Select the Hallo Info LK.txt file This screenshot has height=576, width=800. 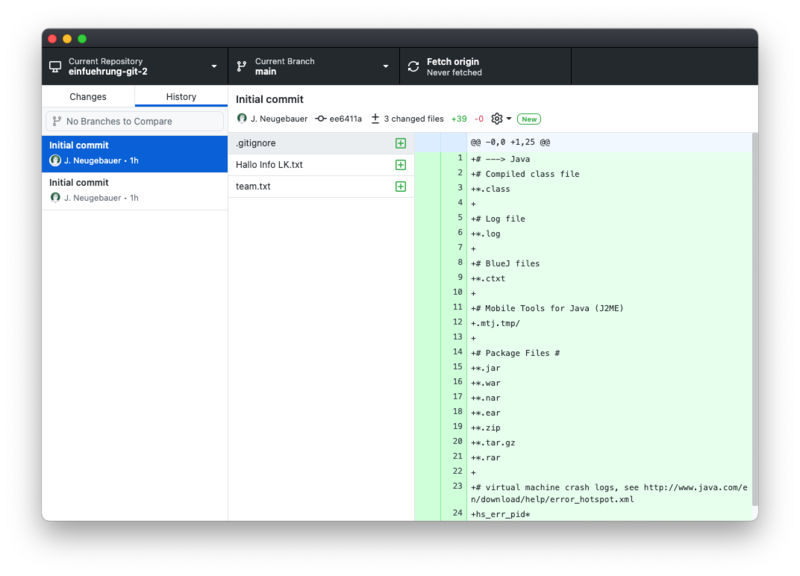(321, 165)
